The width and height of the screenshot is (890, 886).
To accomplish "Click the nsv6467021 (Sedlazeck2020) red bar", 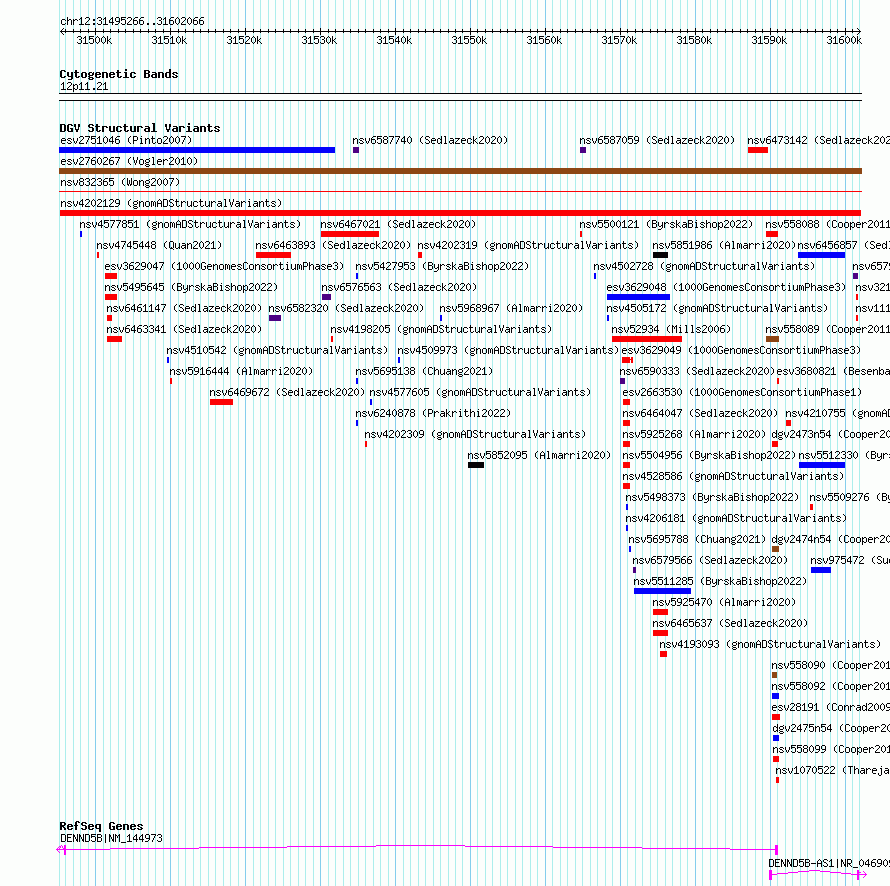I will tap(350, 234).
